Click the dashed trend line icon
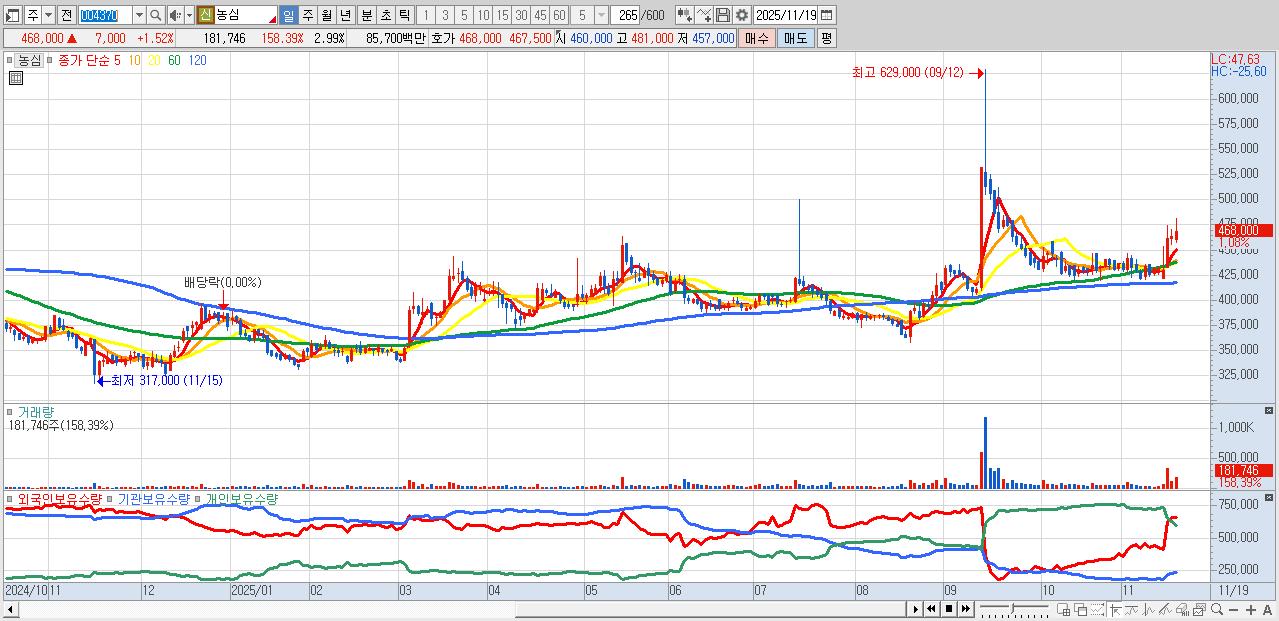The height and width of the screenshot is (621, 1279). [x=1098, y=609]
